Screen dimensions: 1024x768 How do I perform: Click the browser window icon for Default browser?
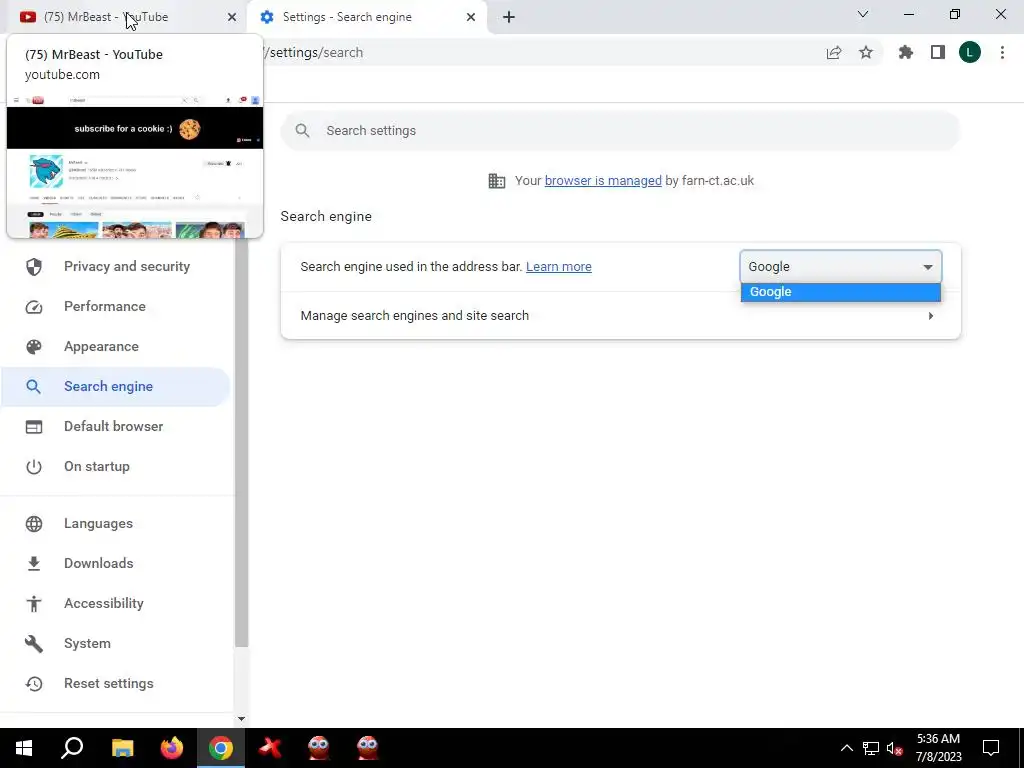pos(33,426)
